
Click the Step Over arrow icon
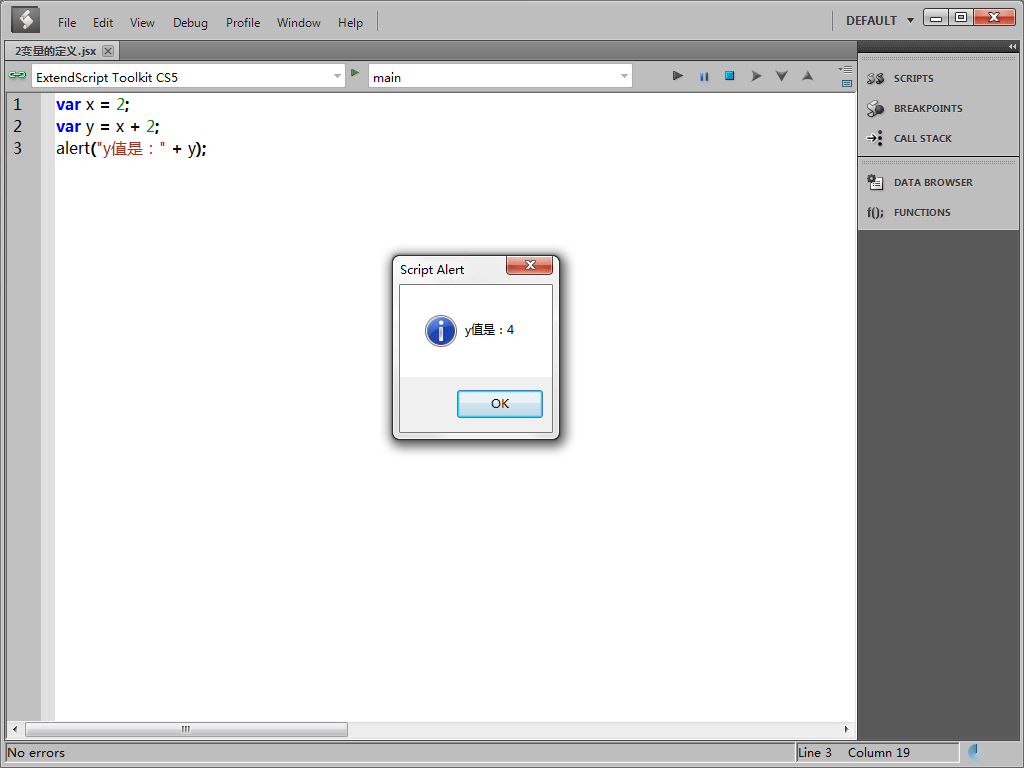pos(756,76)
